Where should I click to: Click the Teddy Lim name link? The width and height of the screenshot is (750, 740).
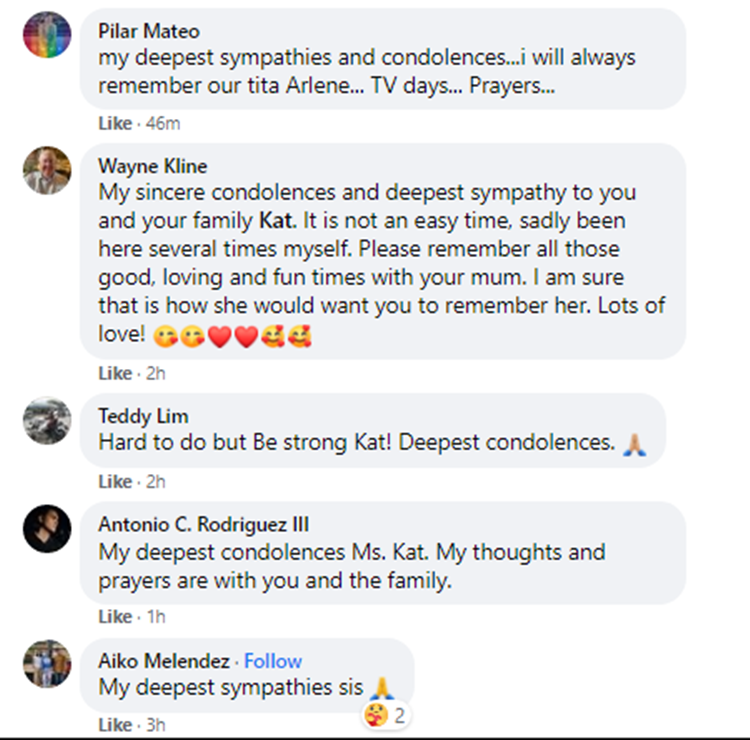click(x=143, y=416)
